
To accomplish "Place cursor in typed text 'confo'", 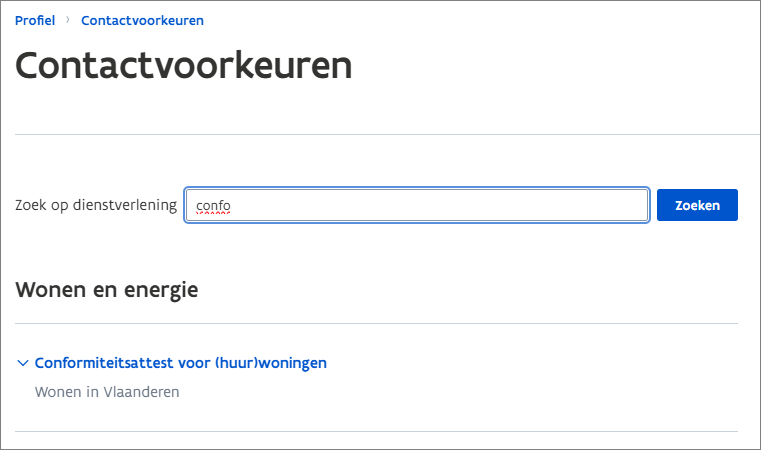I will click(x=213, y=205).
